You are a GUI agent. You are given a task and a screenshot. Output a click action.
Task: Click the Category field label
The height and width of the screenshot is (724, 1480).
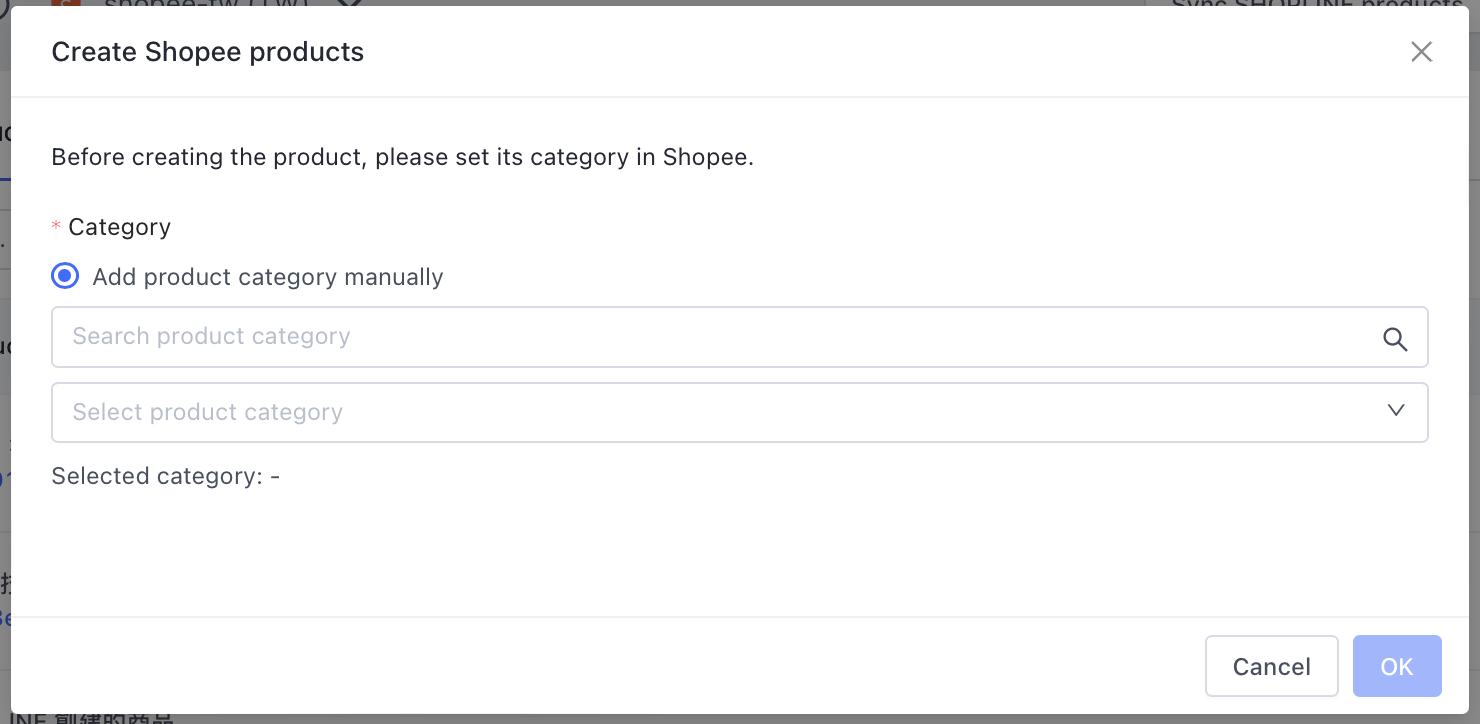pos(119,227)
